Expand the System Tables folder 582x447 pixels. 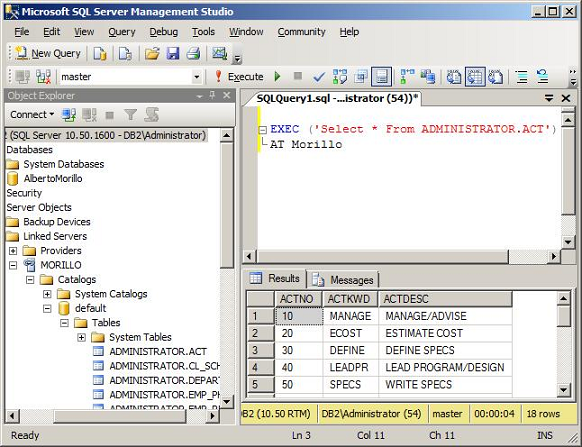tap(81, 337)
